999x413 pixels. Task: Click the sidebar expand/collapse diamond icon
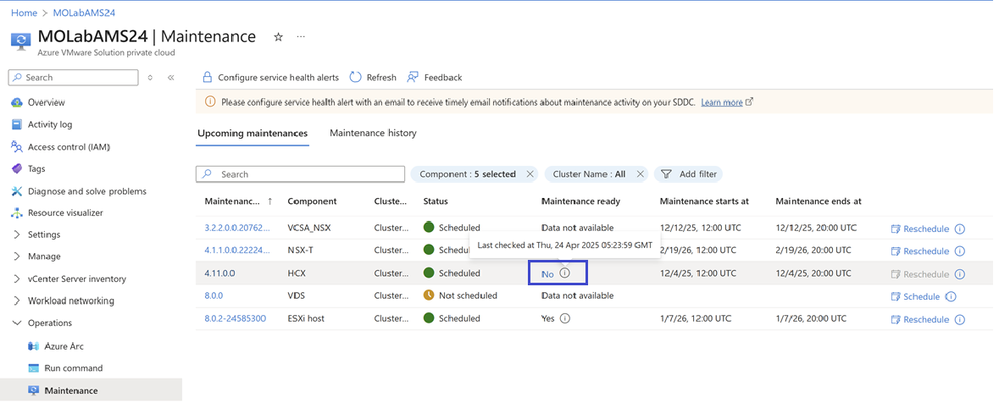click(150, 78)
